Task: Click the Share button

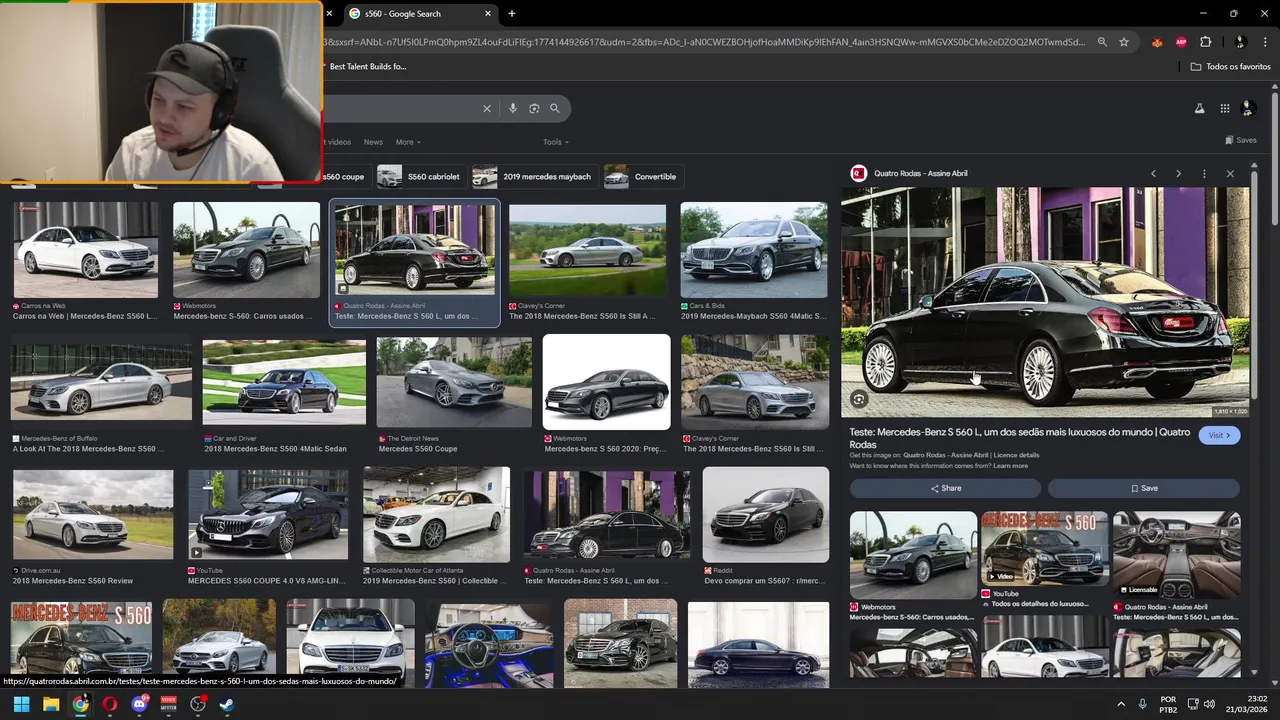Action: point(945,488)
